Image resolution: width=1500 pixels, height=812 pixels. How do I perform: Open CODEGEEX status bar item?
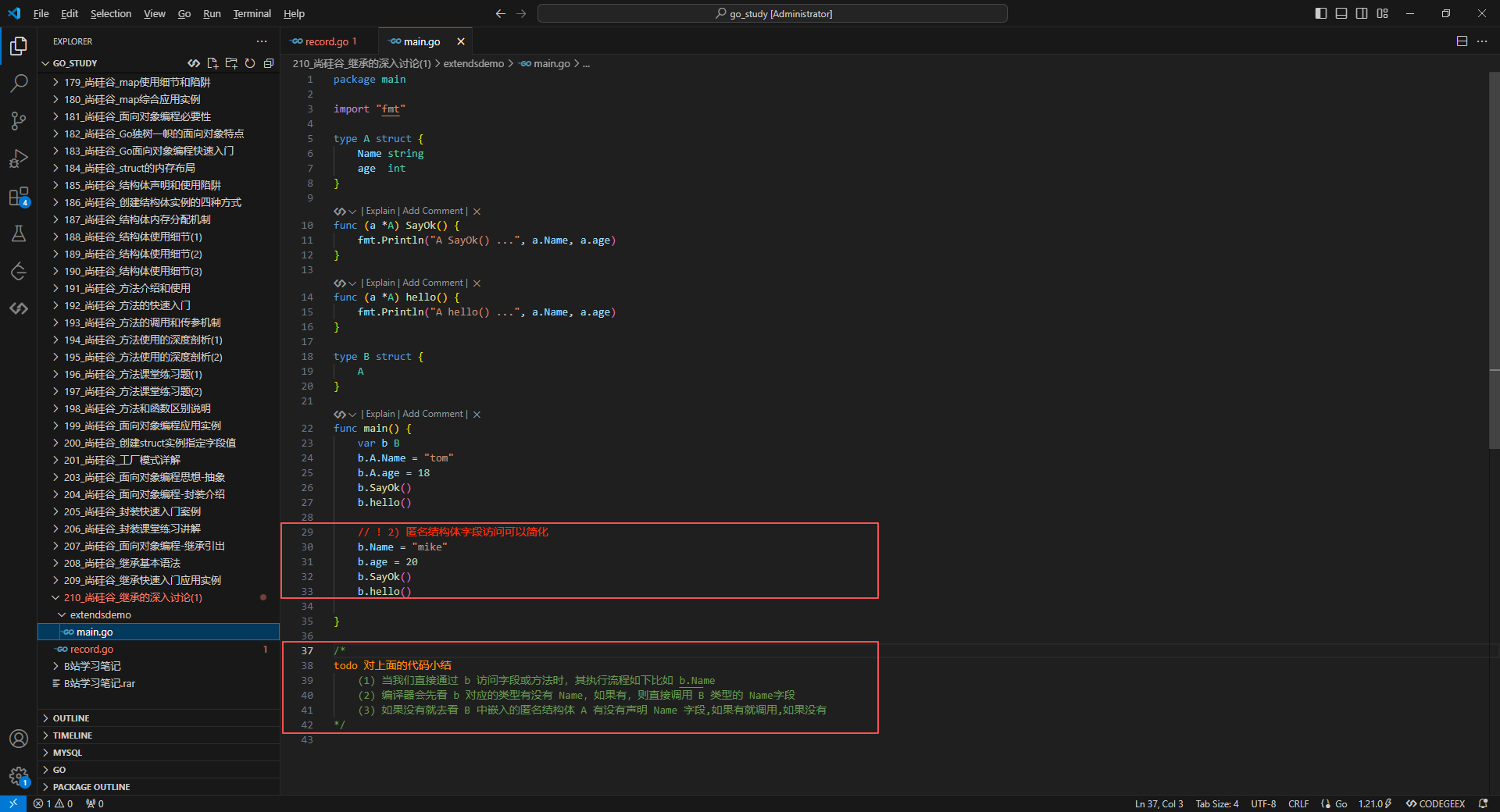coord(1435,803)
